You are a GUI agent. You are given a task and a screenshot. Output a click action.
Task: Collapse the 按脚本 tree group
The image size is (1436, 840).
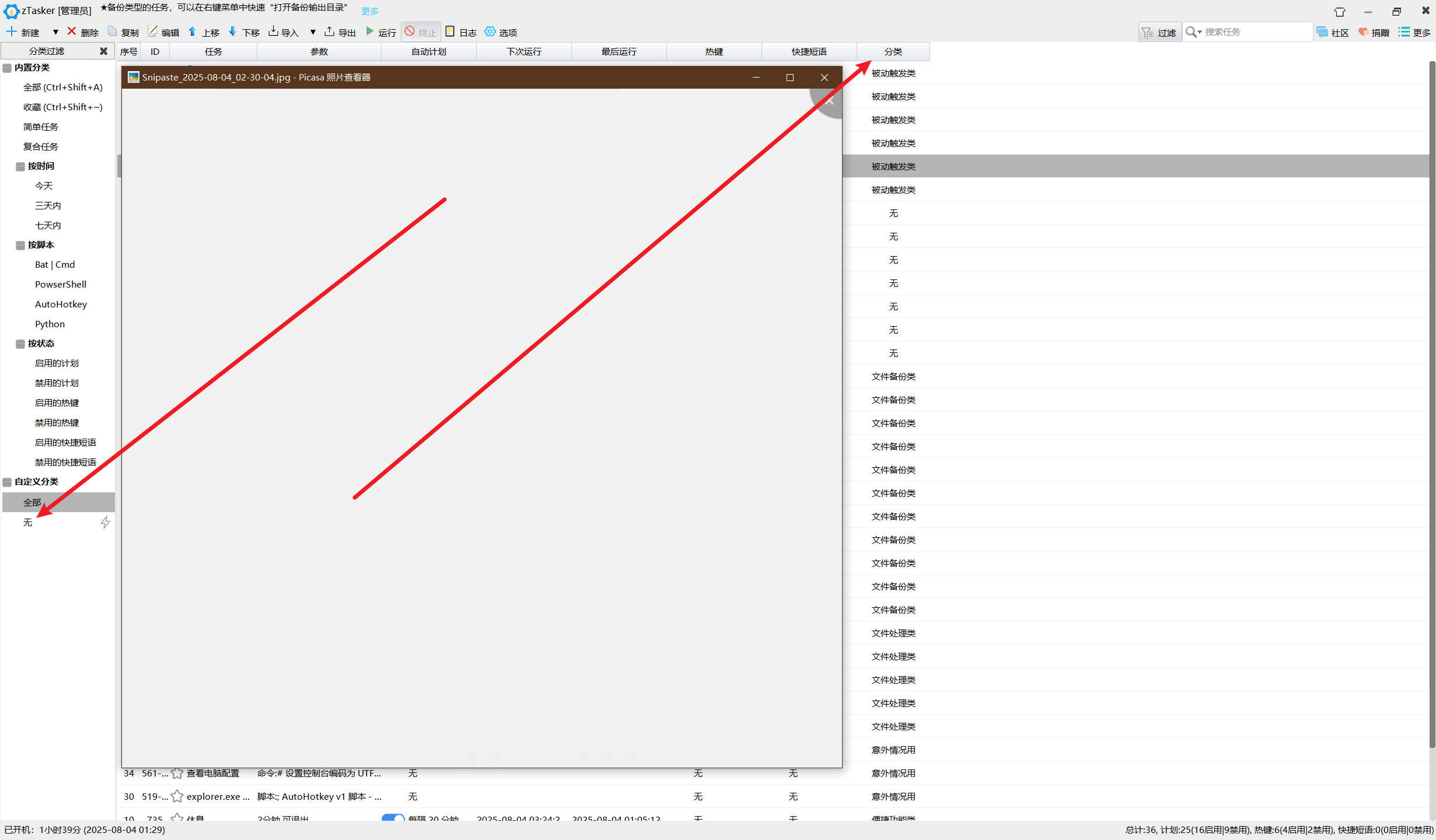tap(20, 246)
